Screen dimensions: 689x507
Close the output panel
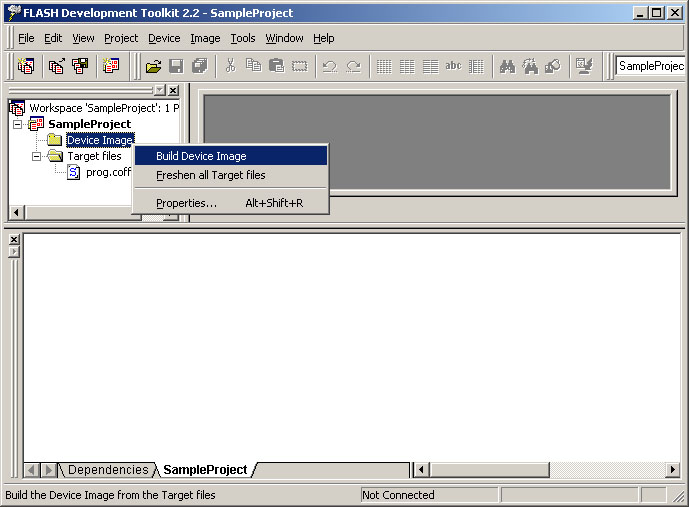(14, 239)
